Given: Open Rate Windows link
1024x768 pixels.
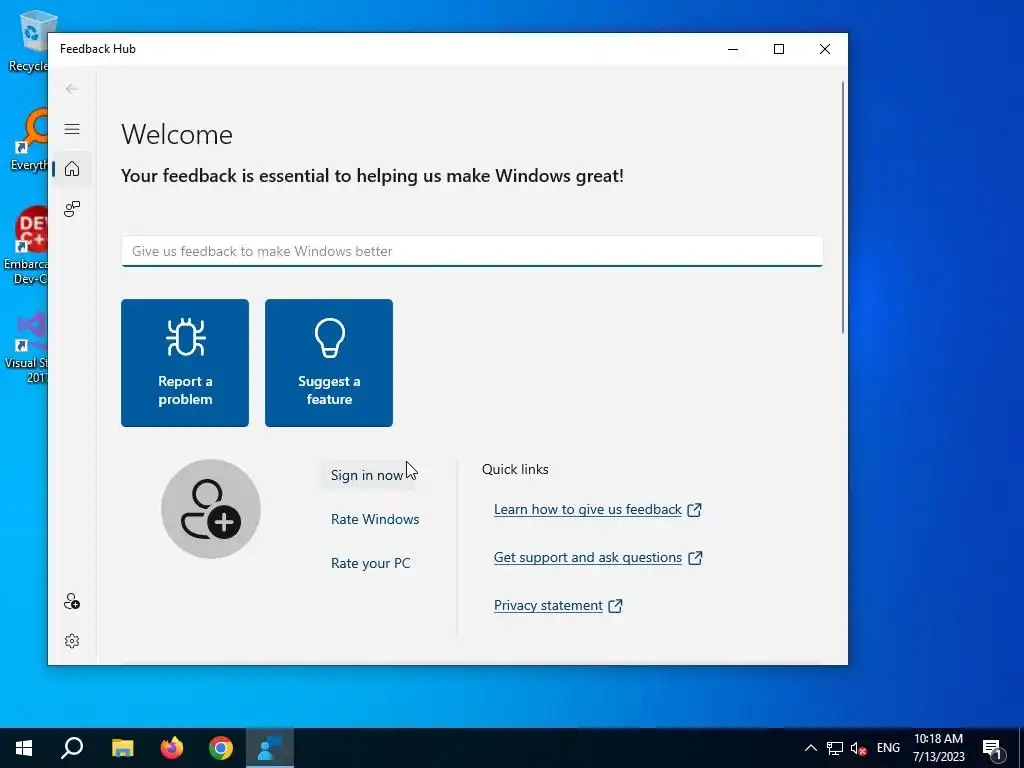Looking at the screenshot, I should point(375,519).
